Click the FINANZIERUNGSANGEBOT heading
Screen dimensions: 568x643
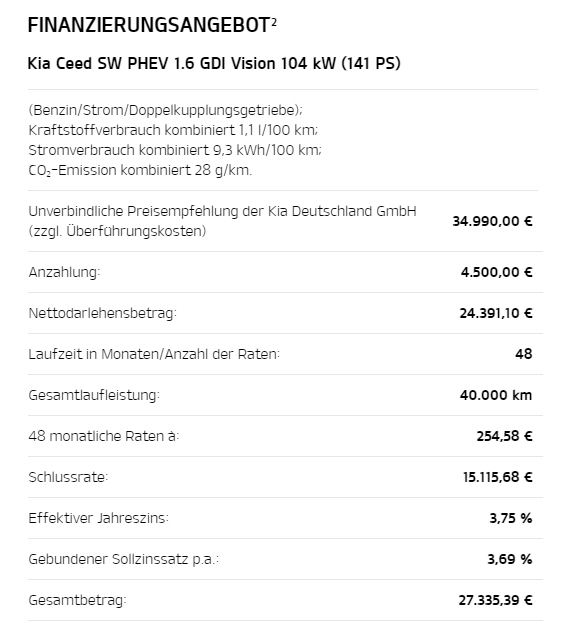[148, 25]
